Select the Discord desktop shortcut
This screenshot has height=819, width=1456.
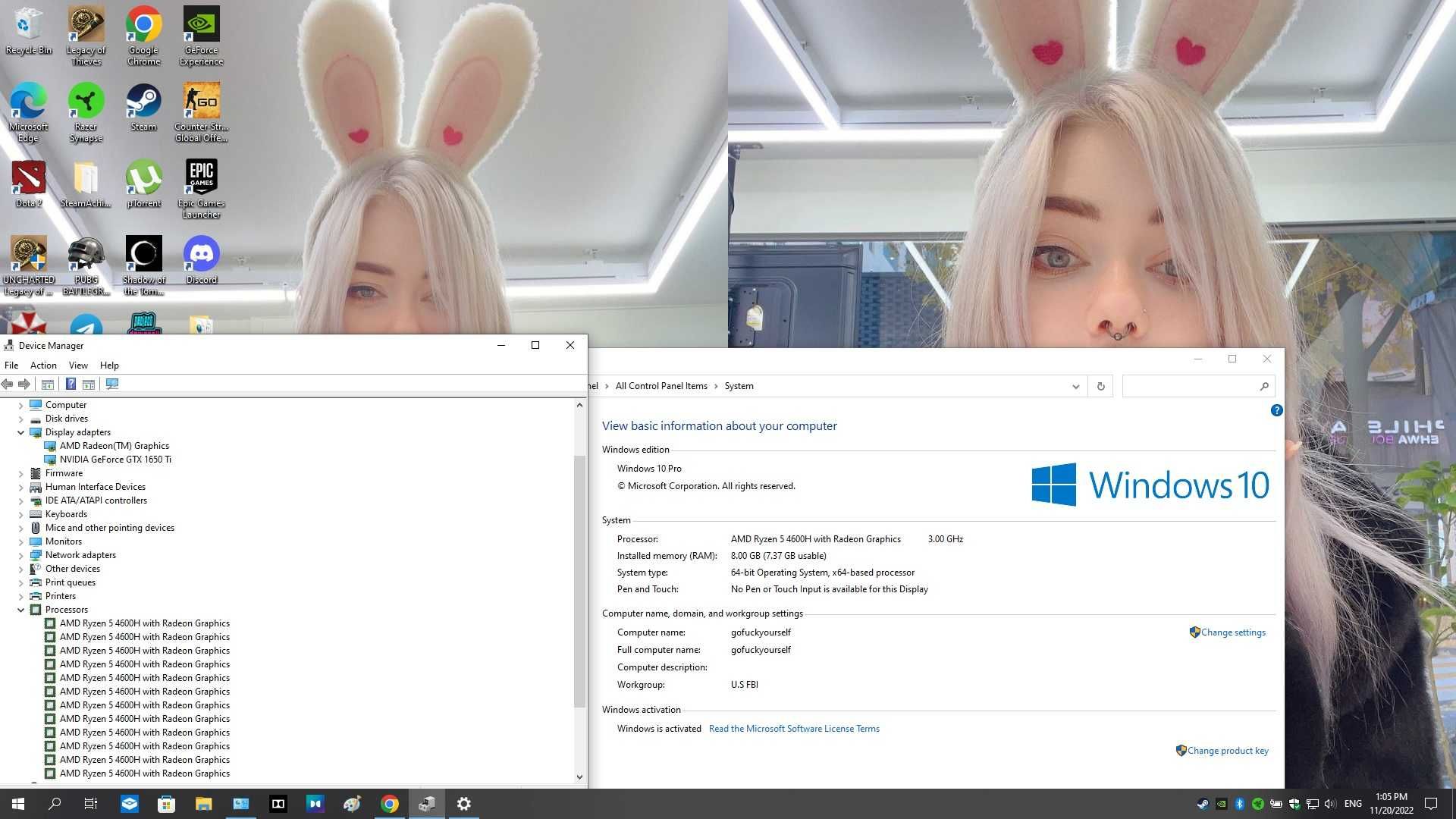[x=202, y=260]
